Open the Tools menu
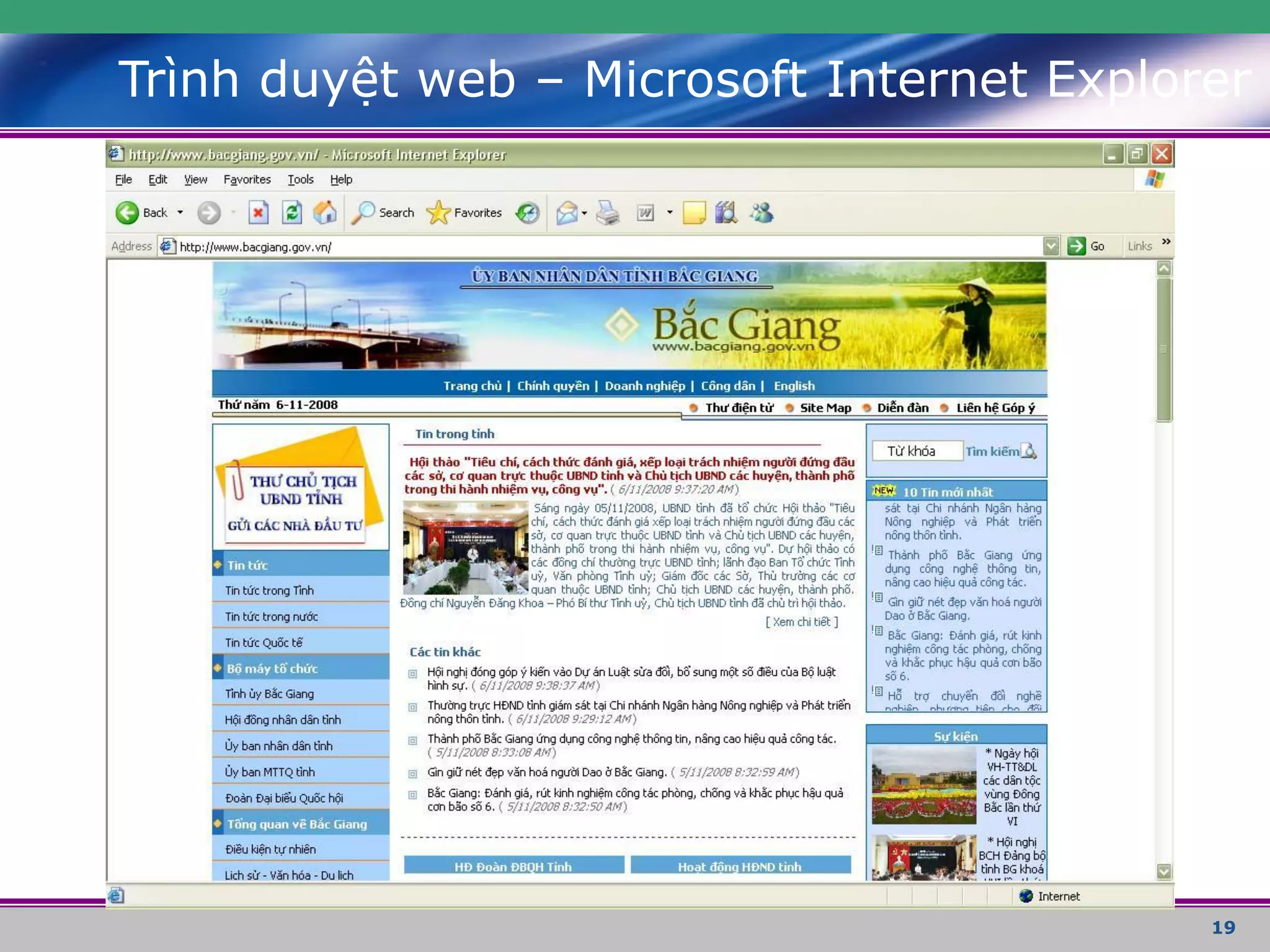Screen dimensions: 1270x952 [301, 180]
